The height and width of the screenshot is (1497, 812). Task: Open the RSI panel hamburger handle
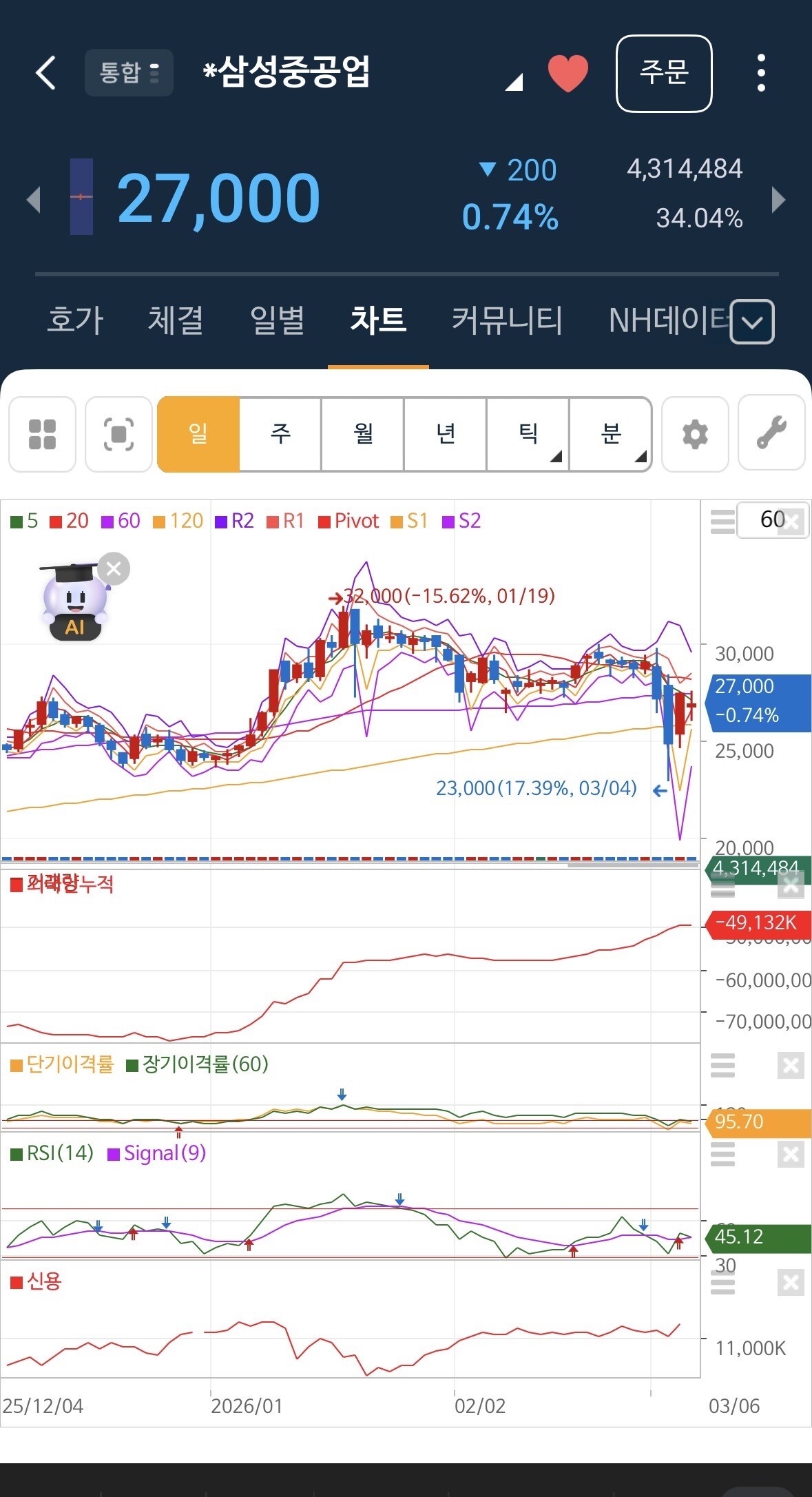click(x=722, y=1154)
